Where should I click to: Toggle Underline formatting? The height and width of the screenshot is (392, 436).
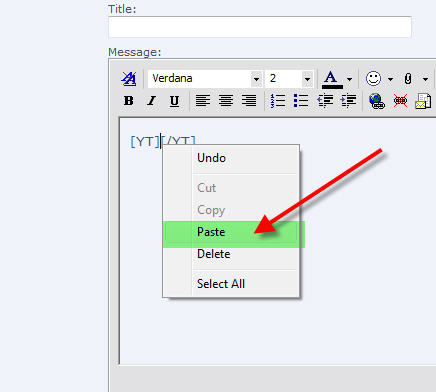tap(174, 101)
